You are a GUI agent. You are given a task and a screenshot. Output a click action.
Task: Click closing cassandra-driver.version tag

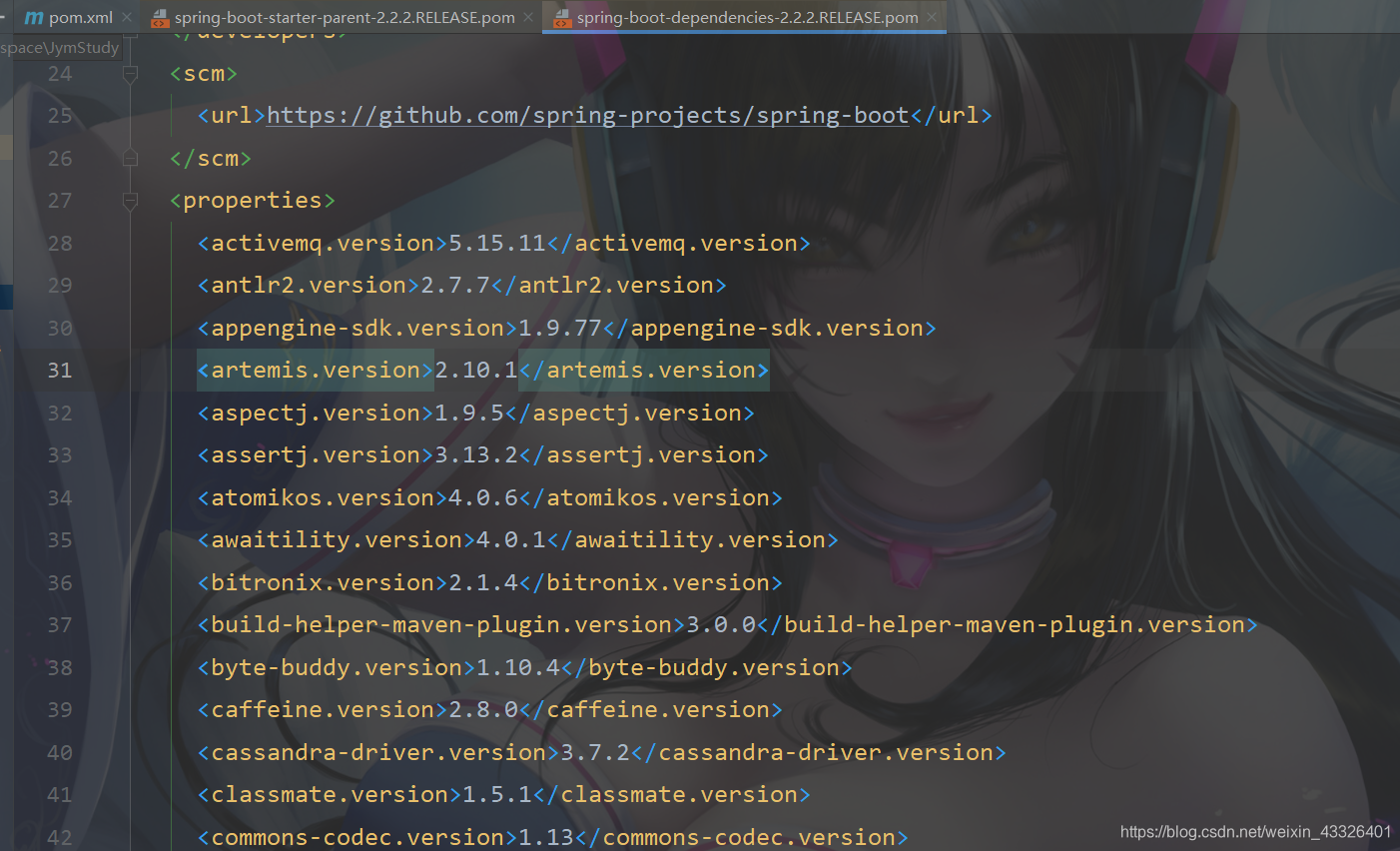coord(819,753)
